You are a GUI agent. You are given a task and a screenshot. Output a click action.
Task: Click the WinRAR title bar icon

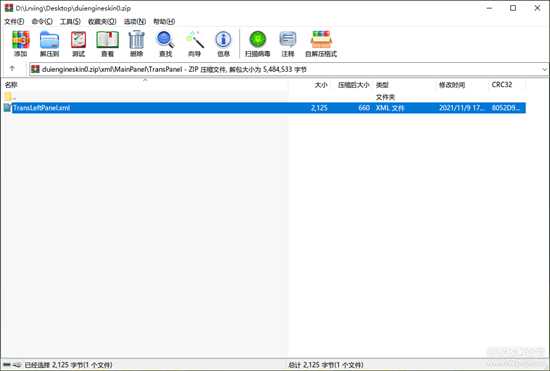tap(9, 8)
